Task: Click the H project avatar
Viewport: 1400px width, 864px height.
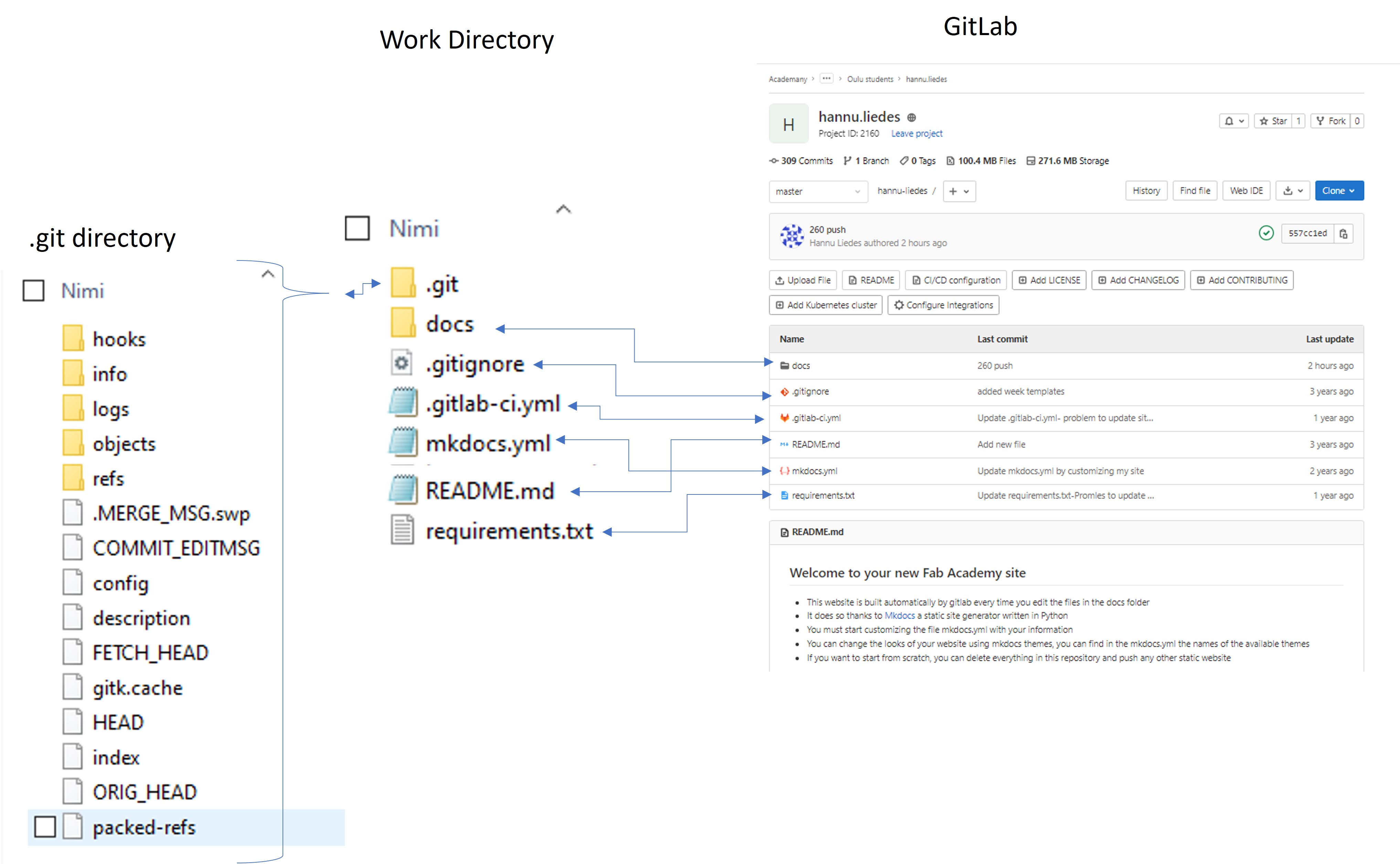Action: pos(788,124)
